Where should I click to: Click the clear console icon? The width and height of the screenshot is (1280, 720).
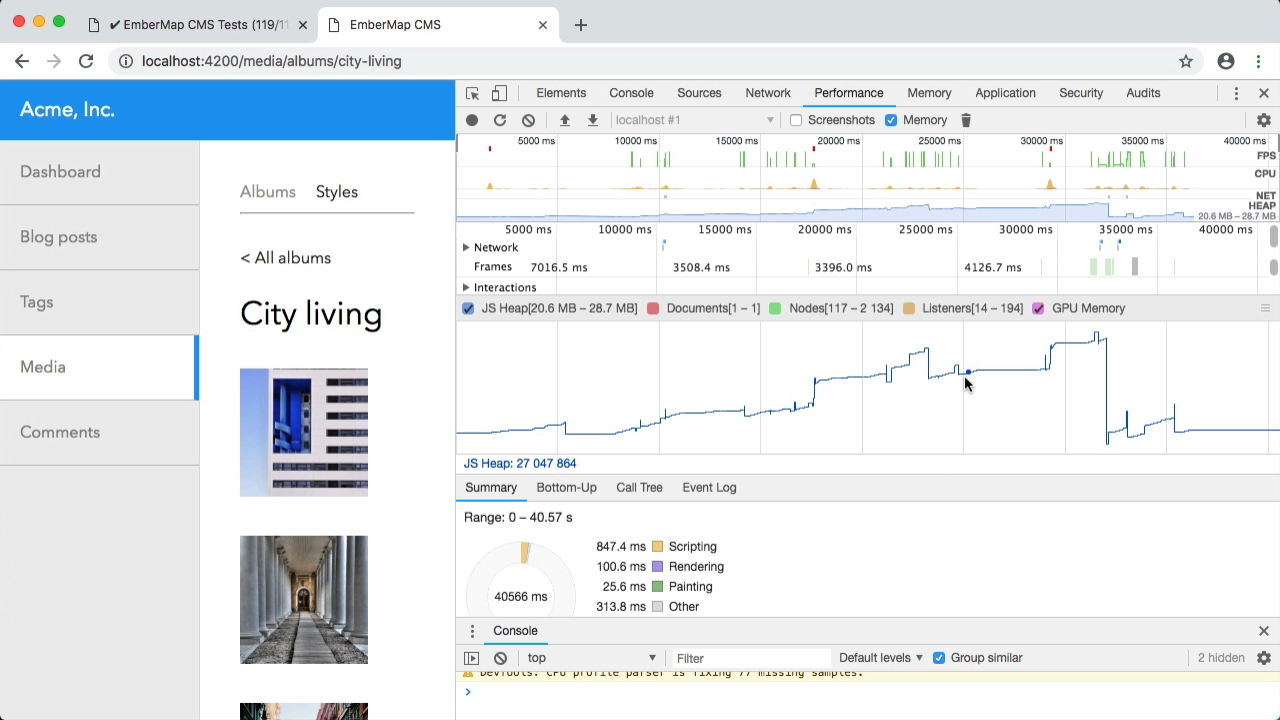[500, 658]
